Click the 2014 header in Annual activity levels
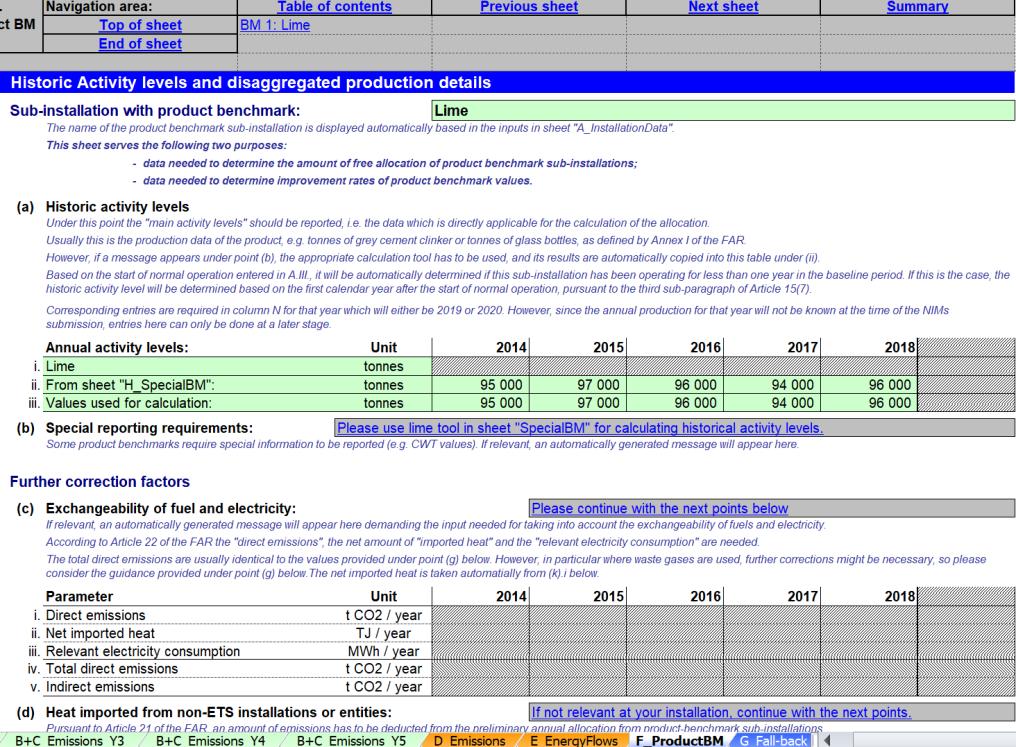This screenshot has height=747, width=1016. click(x=511, y=347)
